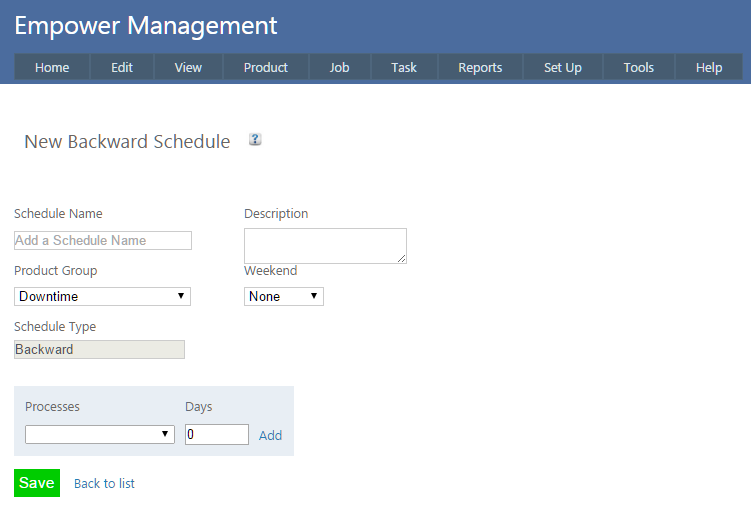Click the Schedule Name input field
Image resolution: width=751 pixels, height=512 pixels.
pos(102,240)
